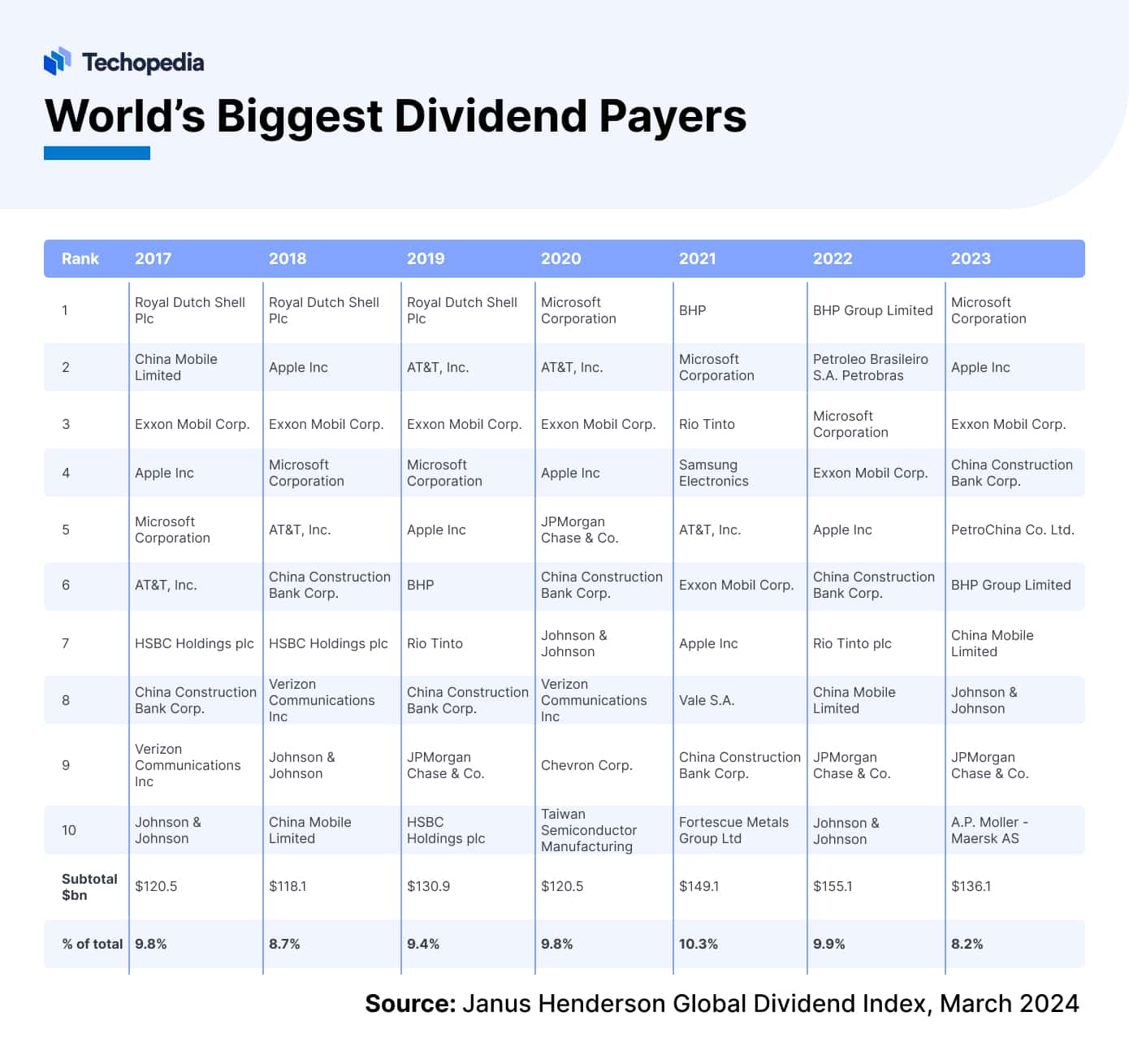
Task: Click the Techopedia brand name text
Action: pos(143,63)
